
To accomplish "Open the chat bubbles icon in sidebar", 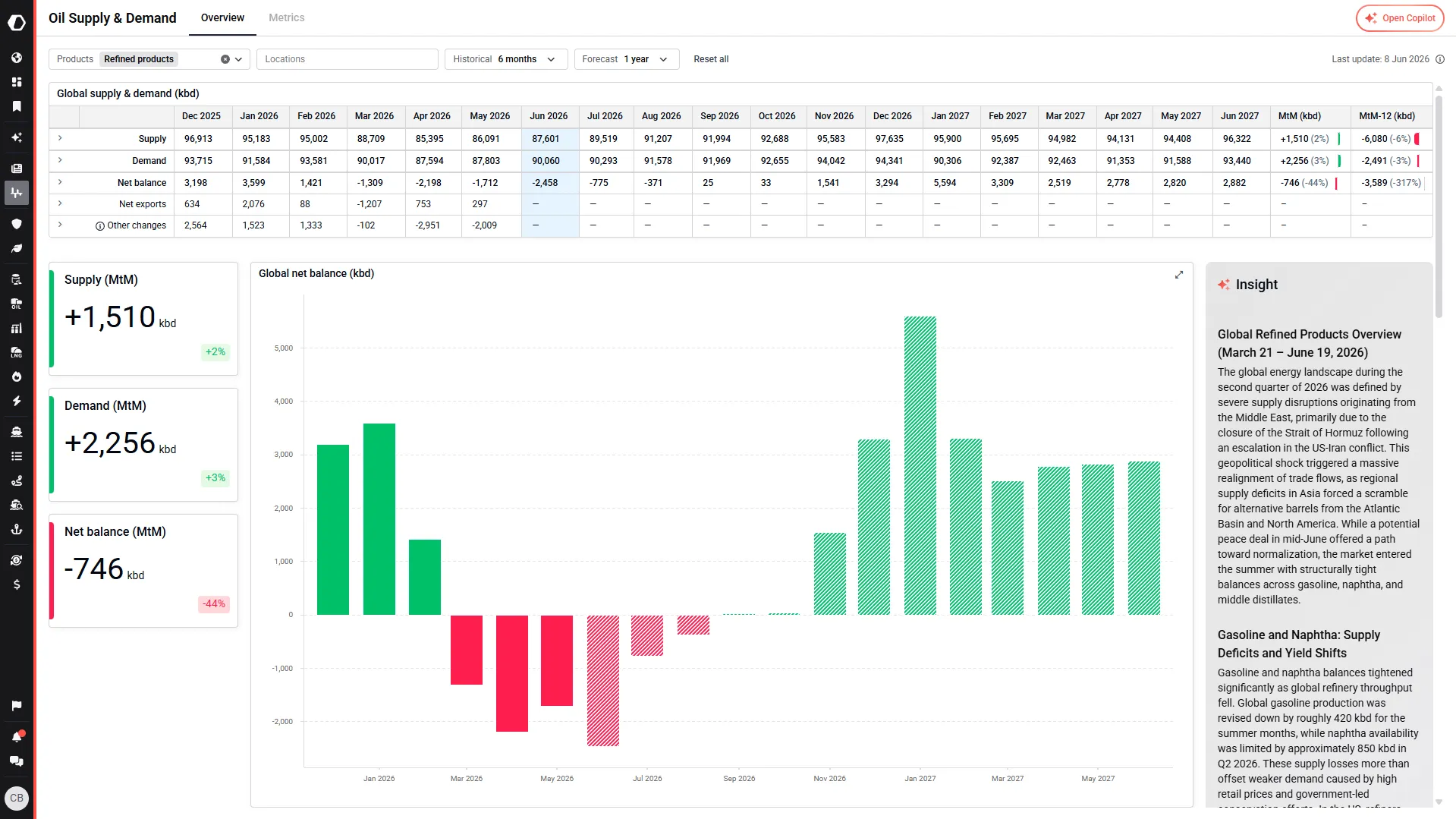I will [x=17, y=761].
